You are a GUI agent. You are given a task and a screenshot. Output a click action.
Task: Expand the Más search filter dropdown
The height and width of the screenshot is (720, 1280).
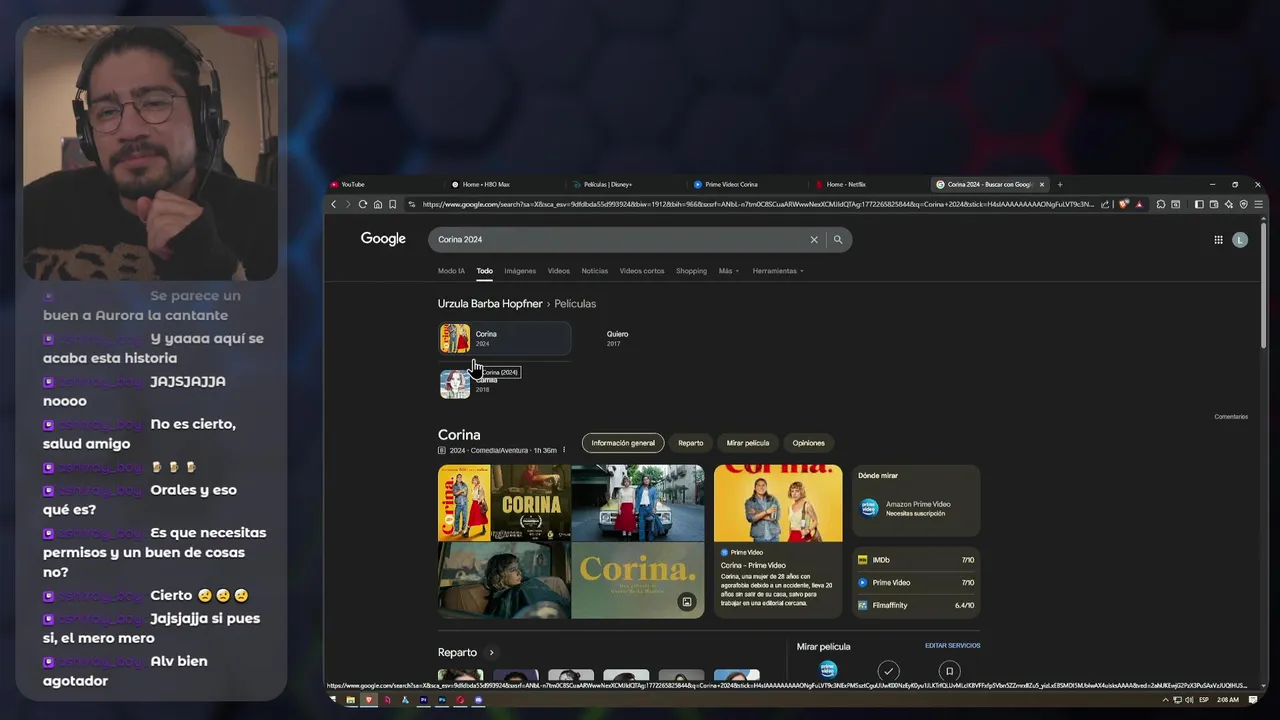click(x=729, y=271)
